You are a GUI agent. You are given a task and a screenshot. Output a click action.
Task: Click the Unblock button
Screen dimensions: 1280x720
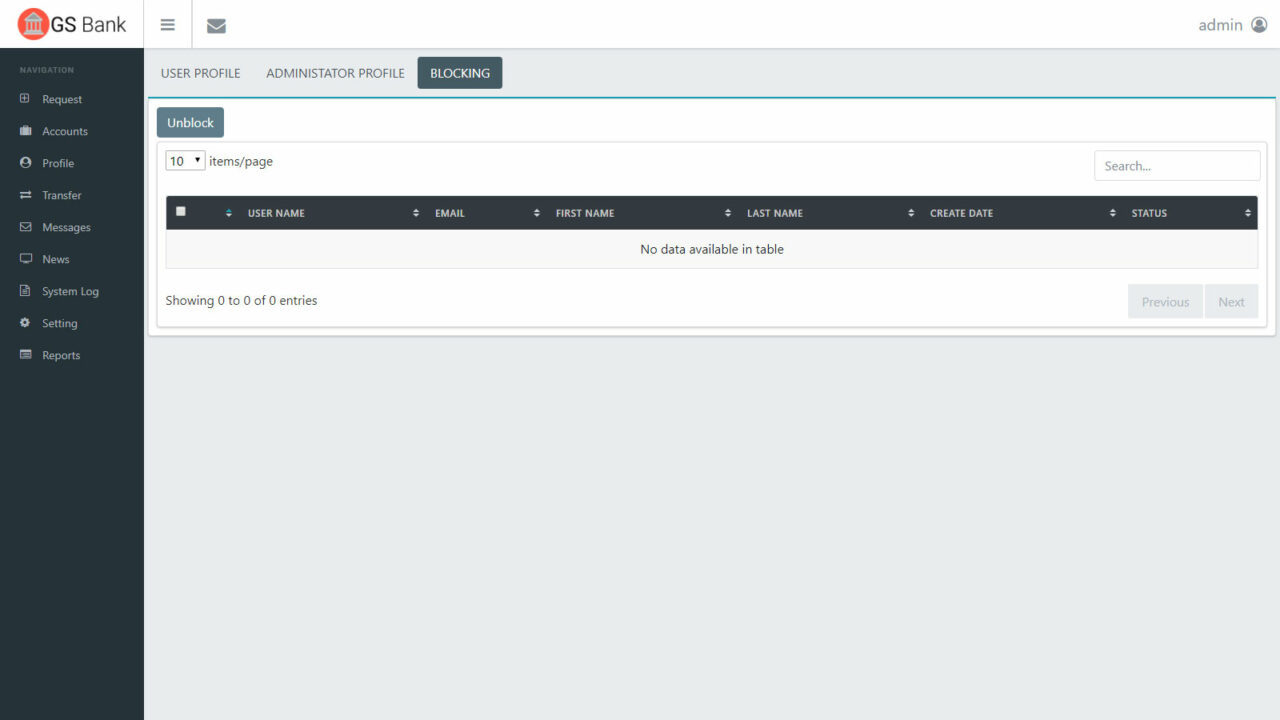tap(189, 122)
